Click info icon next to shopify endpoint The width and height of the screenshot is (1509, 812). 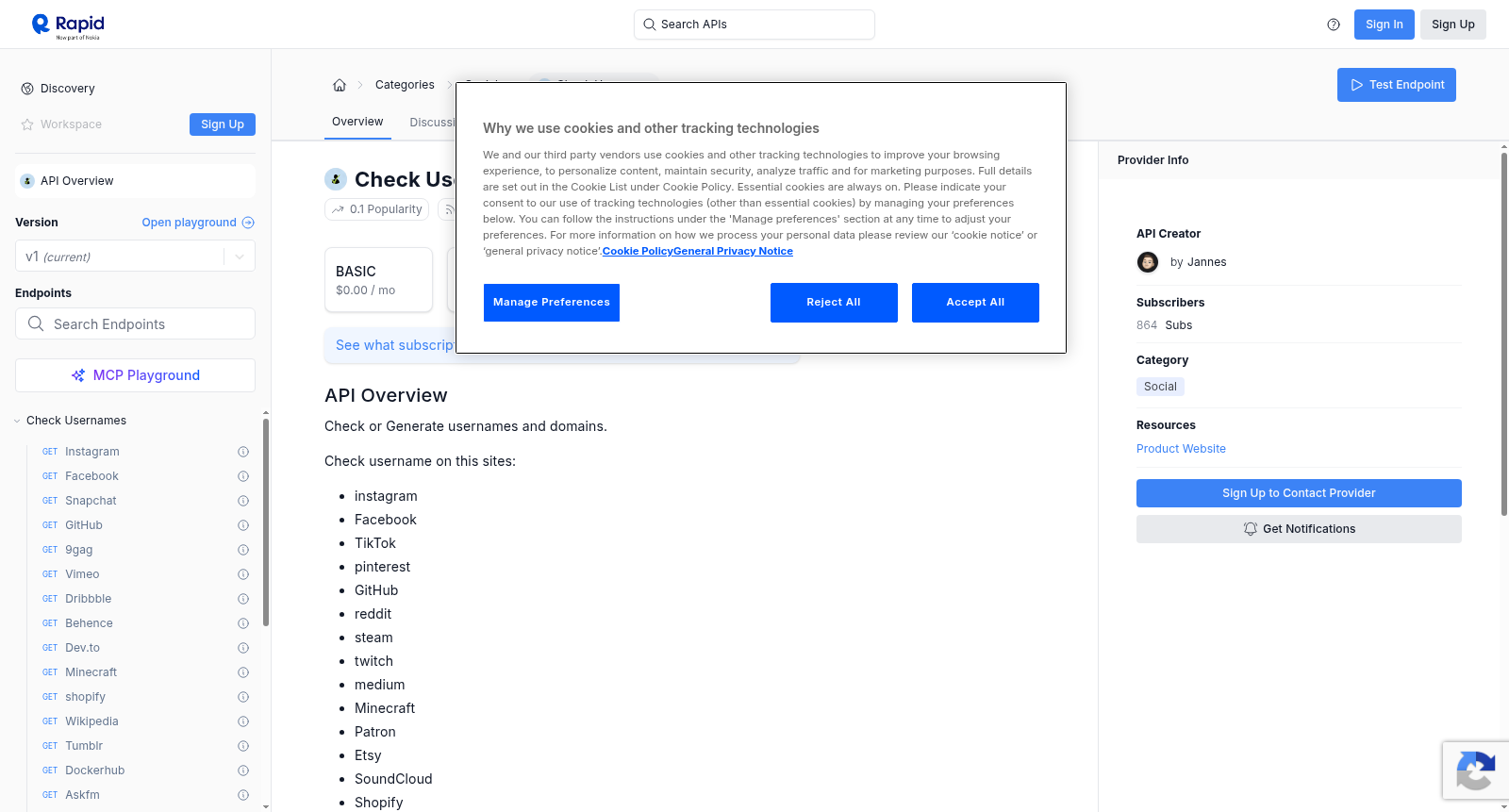point(243,697)
